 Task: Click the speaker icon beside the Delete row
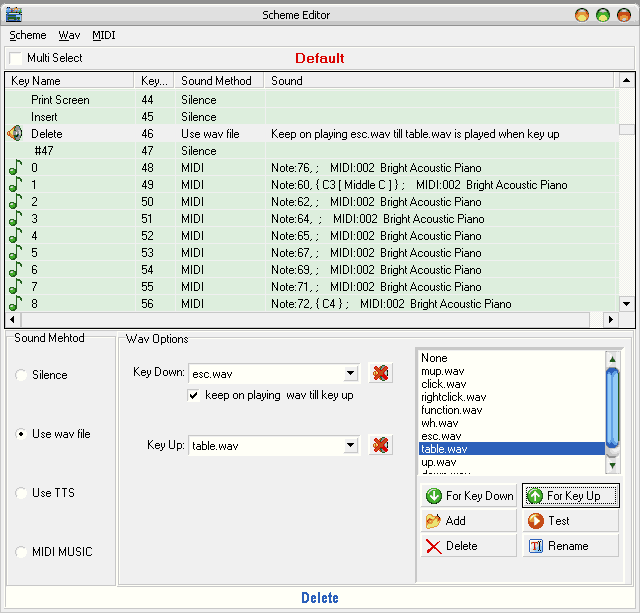point(15,133)
